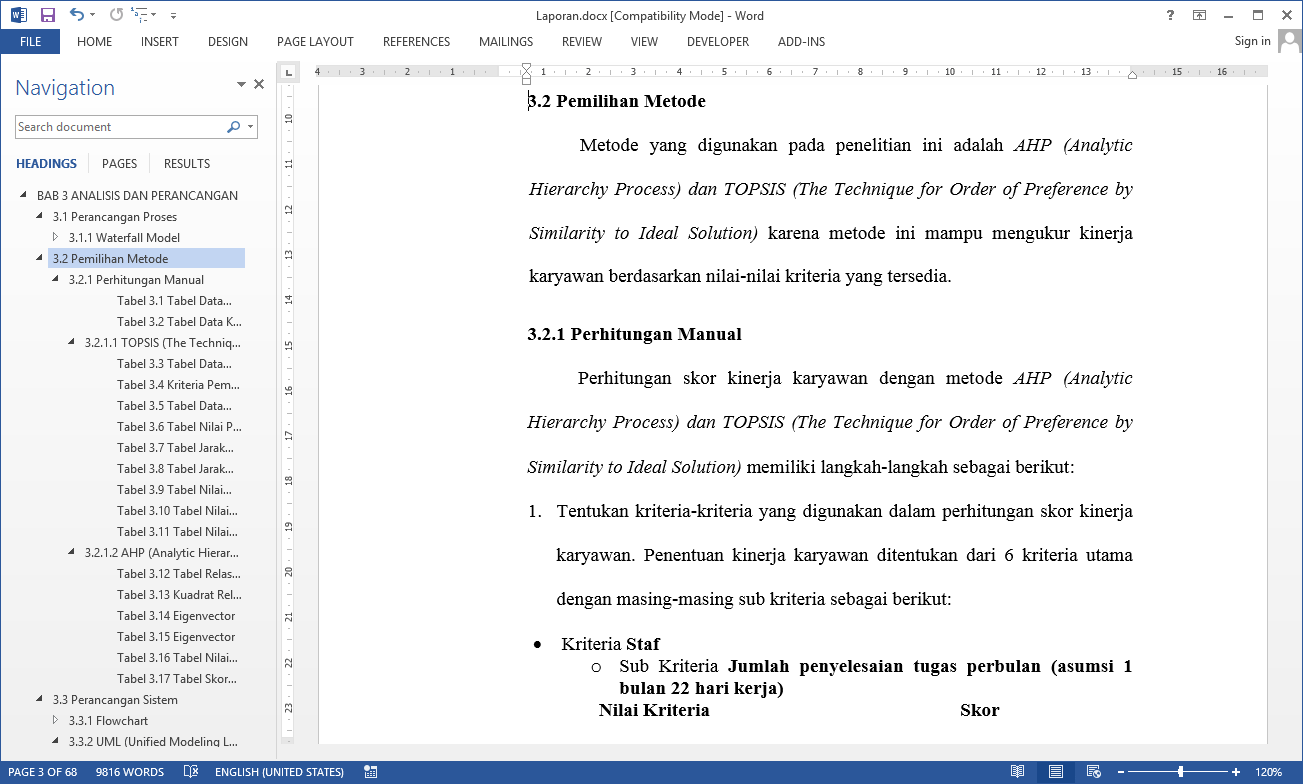Expand the 3.3.1 Flowchart heading
The width and height of the screenshot is (1303, 784).
[57, 721]
